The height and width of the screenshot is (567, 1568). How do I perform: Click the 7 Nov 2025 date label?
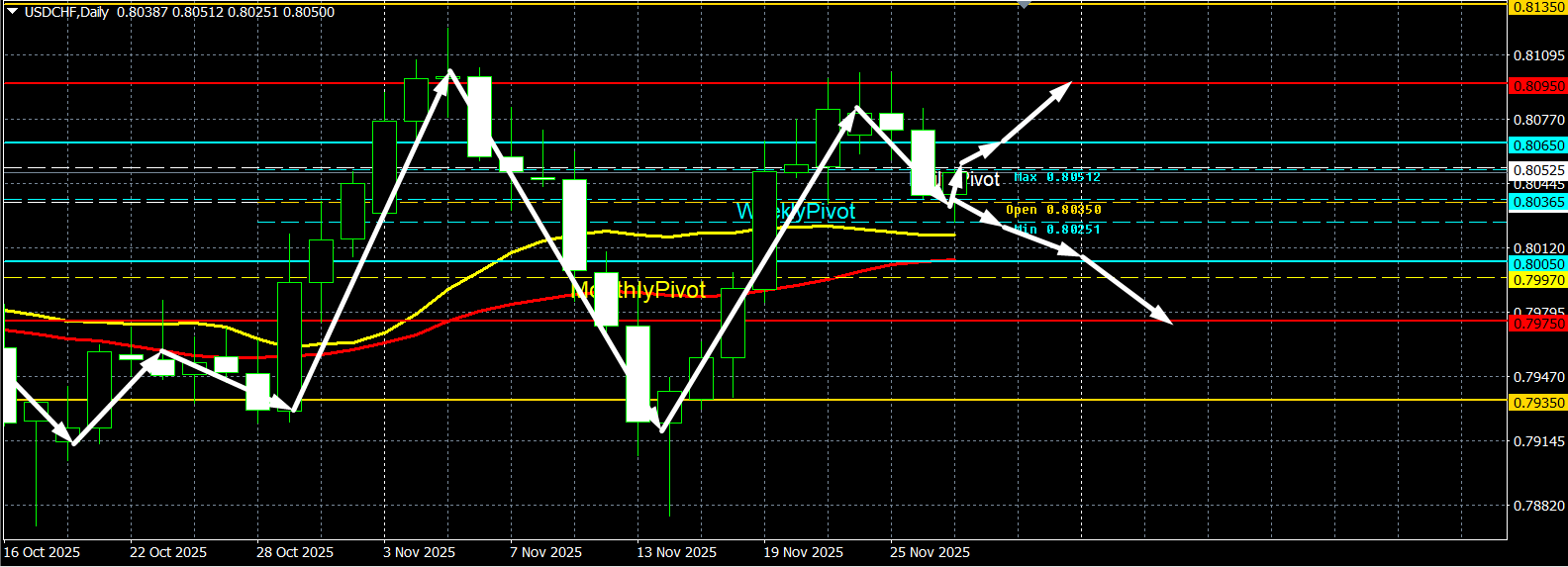pos(545,552)
